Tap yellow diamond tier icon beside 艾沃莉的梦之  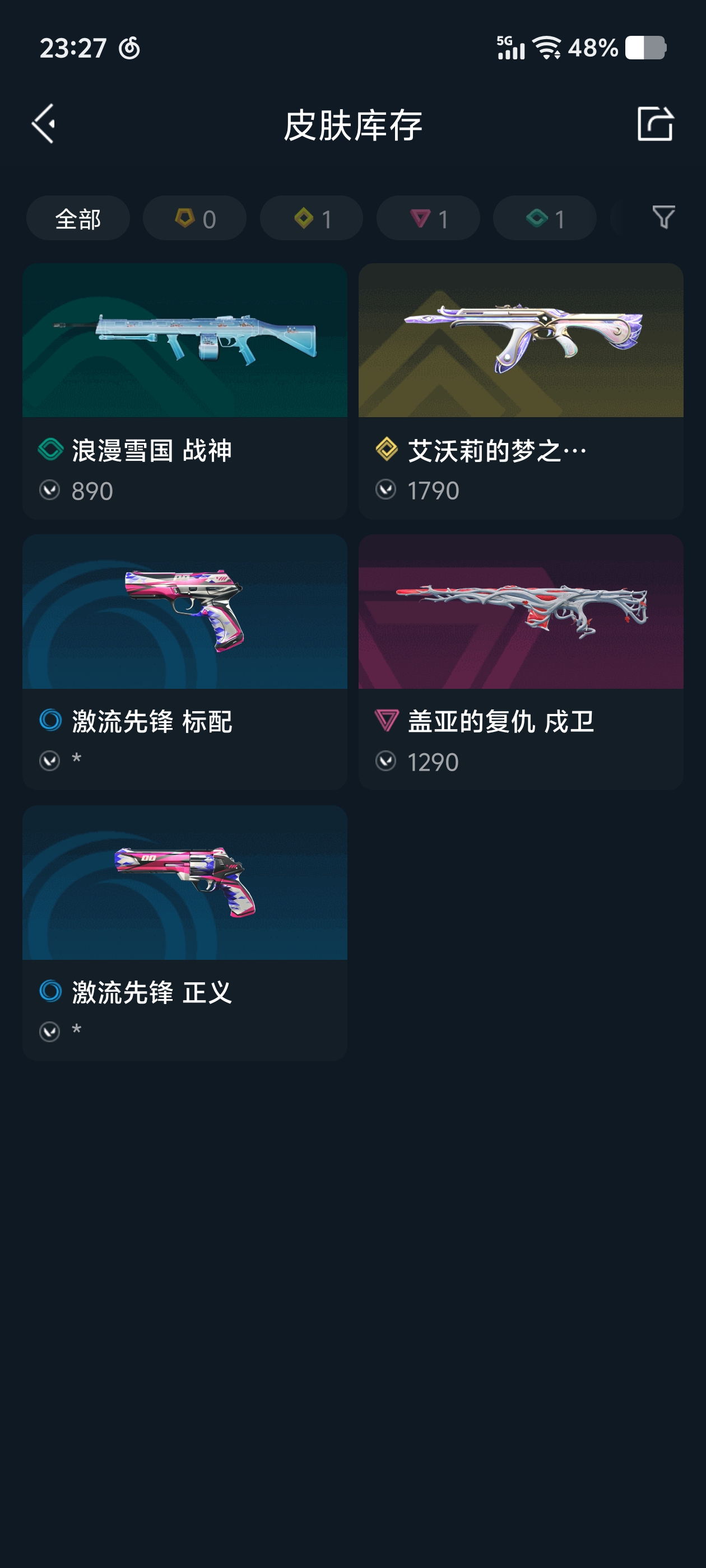click(x=386, y=450)
